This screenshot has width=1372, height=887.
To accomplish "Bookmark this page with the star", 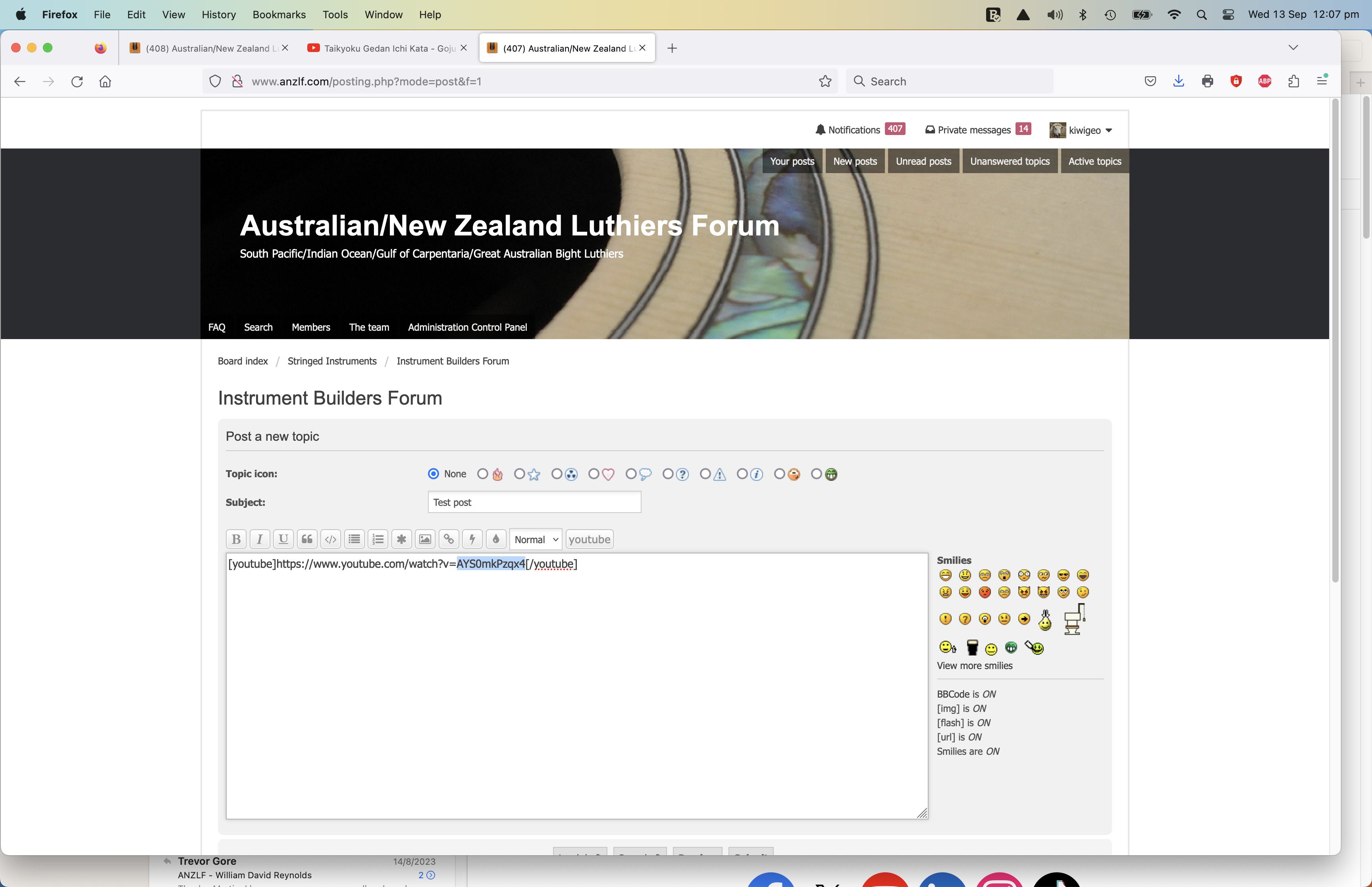I will coord(825,81).
